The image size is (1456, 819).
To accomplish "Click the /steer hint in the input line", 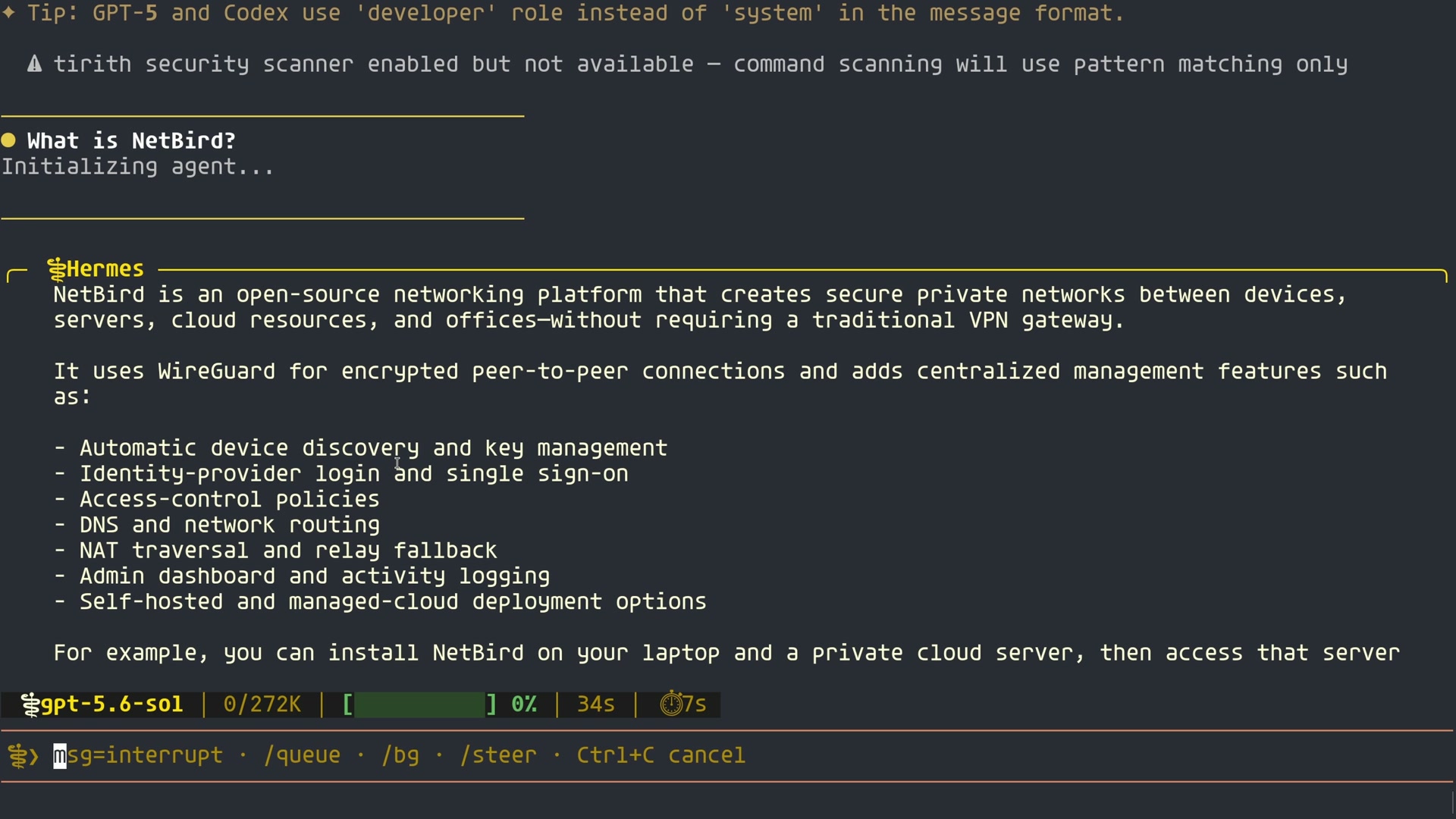I will (498, 755).
